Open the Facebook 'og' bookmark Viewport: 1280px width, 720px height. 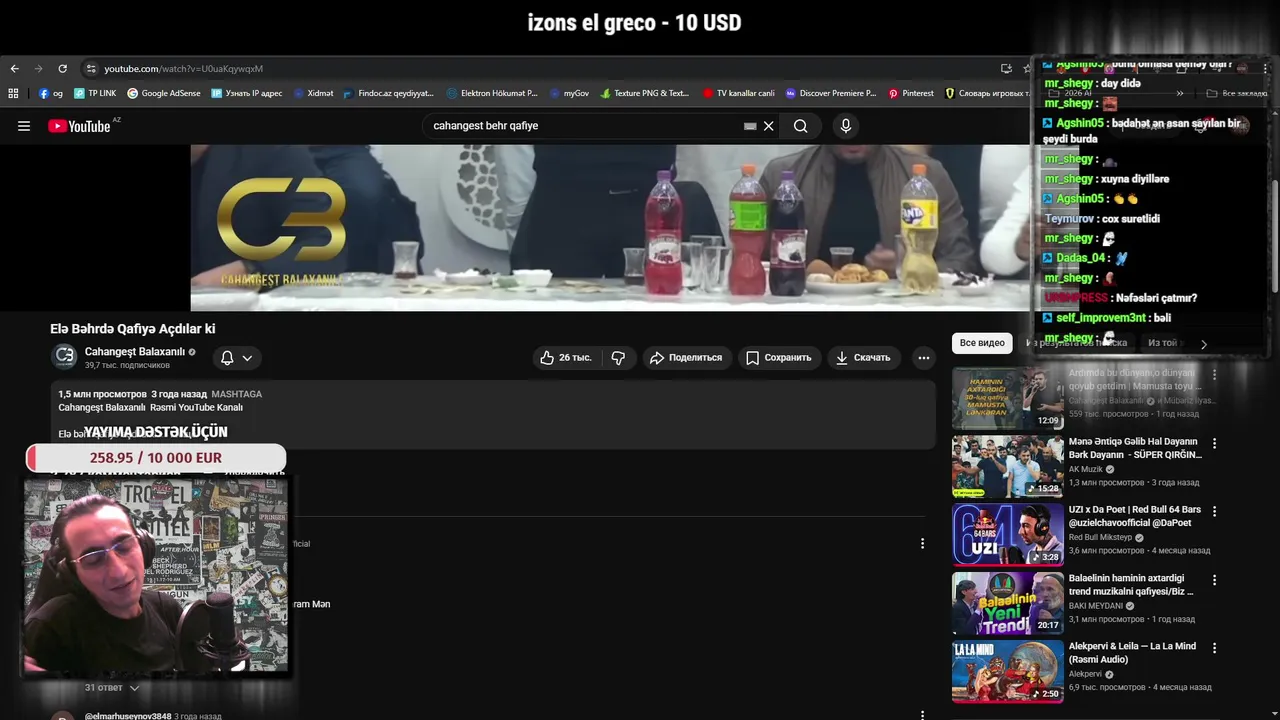[x=51, y=93]
